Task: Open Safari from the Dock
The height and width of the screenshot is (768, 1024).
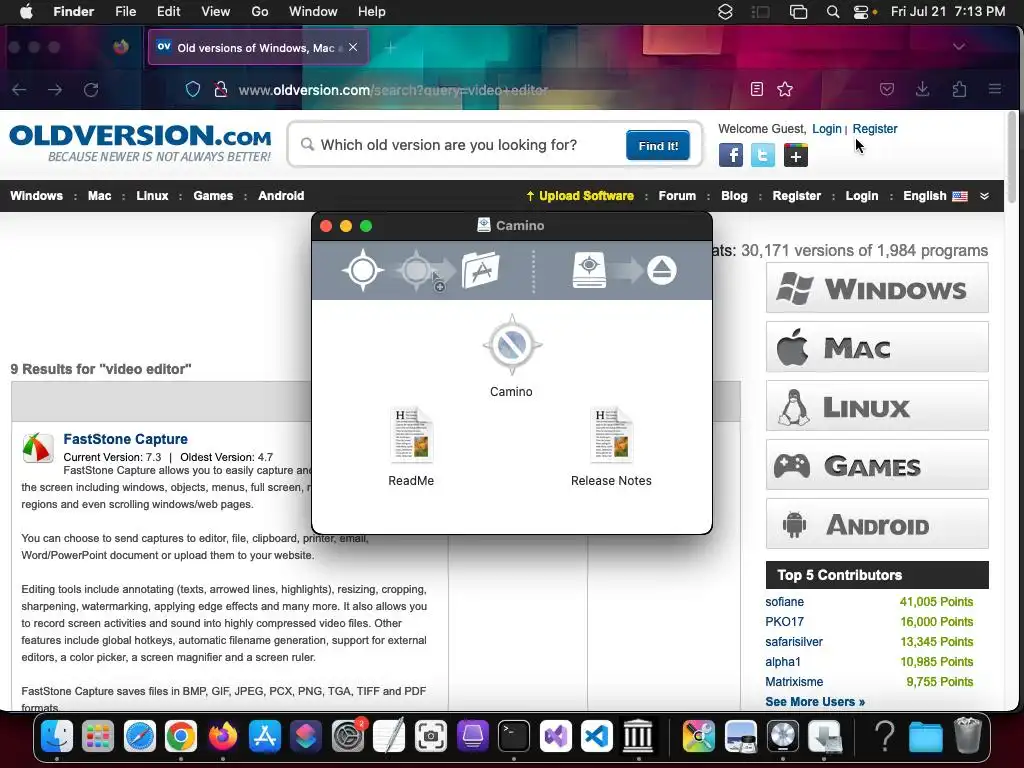Action: pos(140,736)
